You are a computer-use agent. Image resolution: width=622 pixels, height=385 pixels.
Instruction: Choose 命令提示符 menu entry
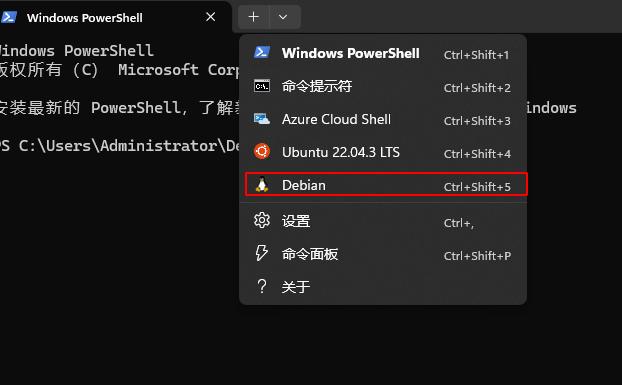[383, 86]
